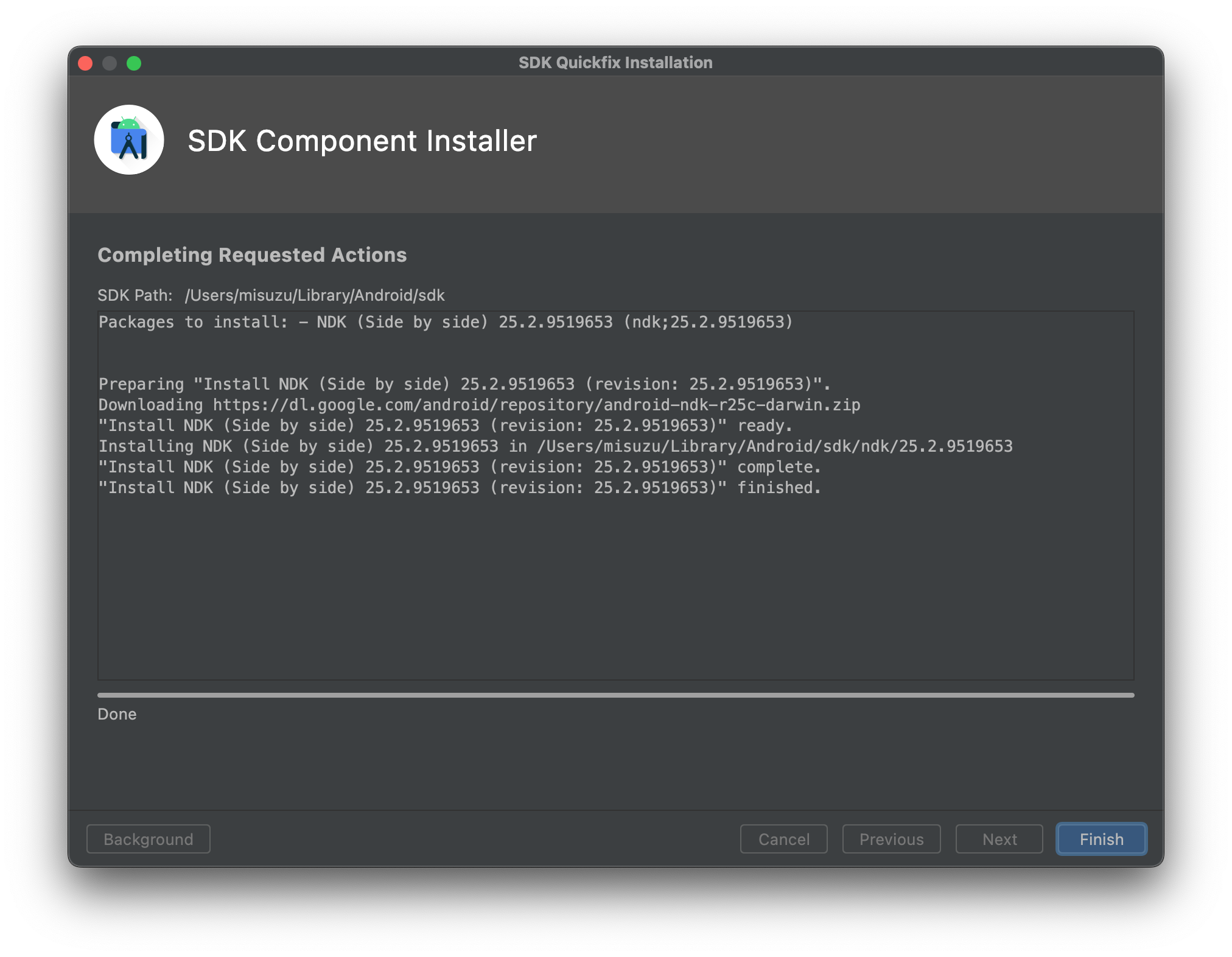Click the green zoom window button
Image resolution: width=1232 pixels, height=957 pixels.
pyautogui.click(x=134, y=63)
